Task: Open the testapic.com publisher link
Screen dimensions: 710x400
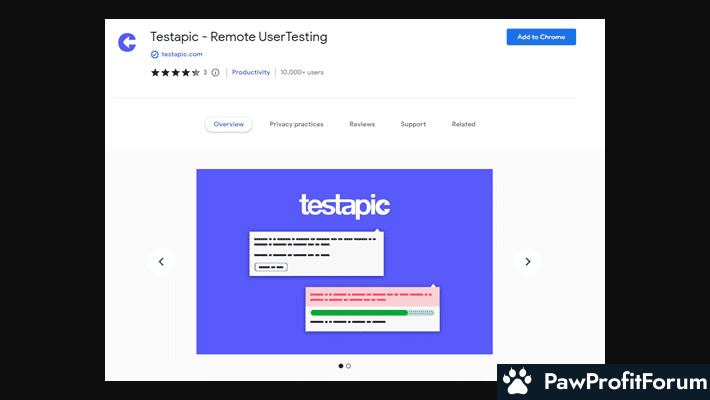Action: click(x=182, y=55)
